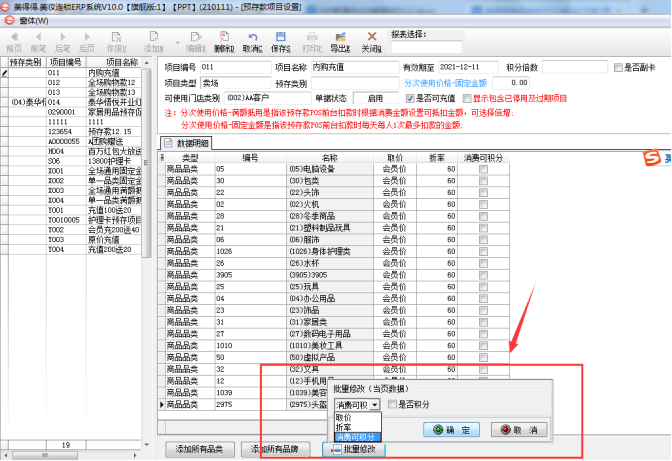Select 折率 from the dropdown list
This screenshot has width=672, height=461.
coord(357,427)
